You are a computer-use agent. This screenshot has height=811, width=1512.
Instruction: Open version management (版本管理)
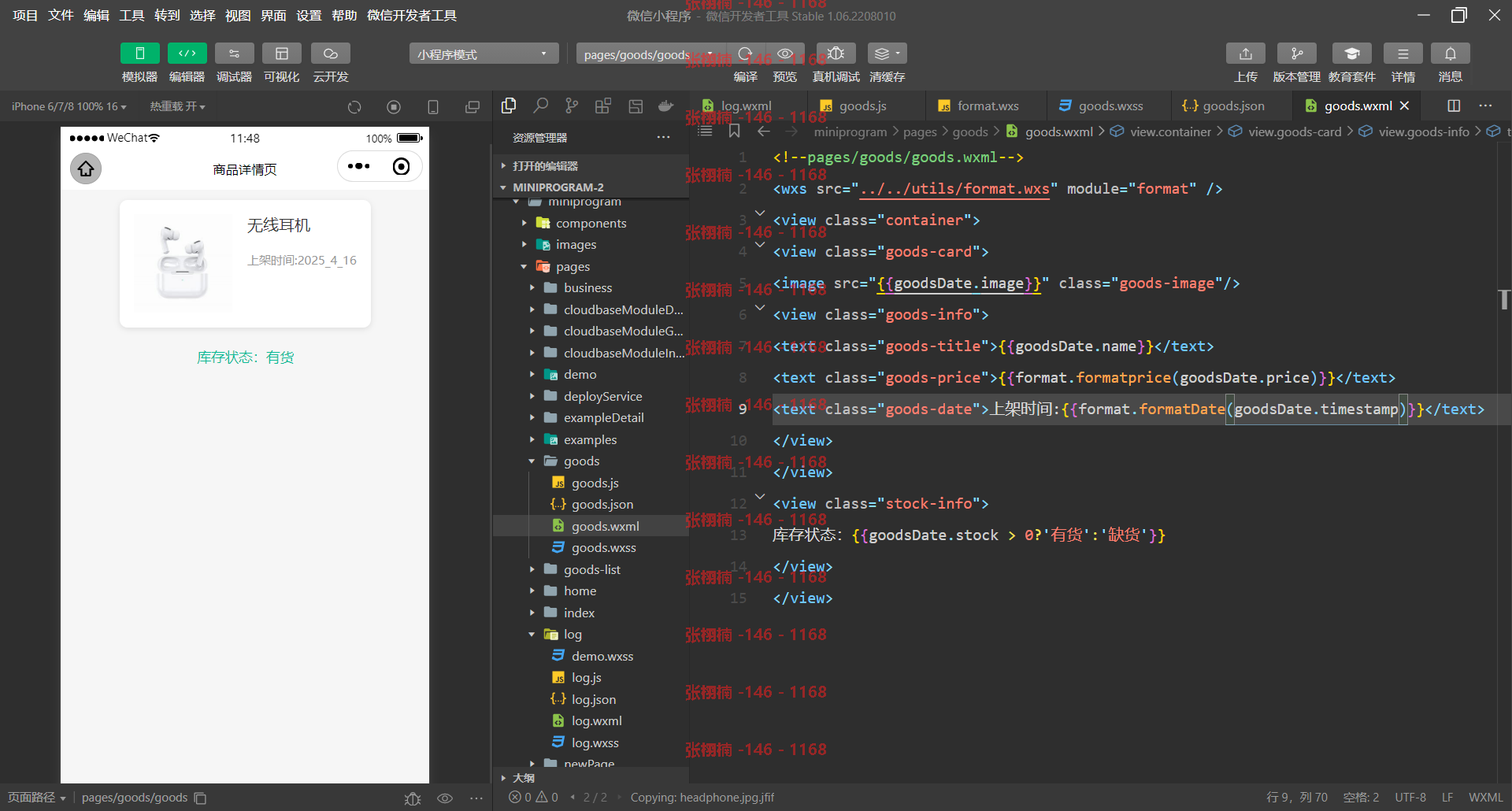tap(1296, 54)
